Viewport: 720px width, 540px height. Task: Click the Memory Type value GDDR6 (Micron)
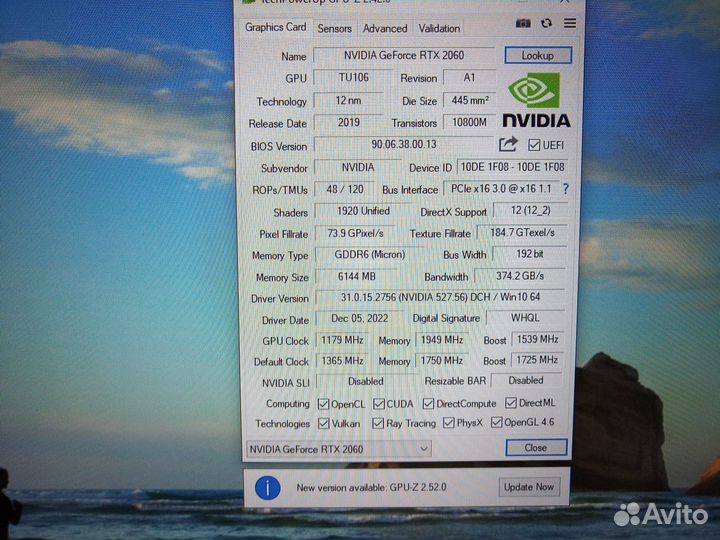click(370, 255)
